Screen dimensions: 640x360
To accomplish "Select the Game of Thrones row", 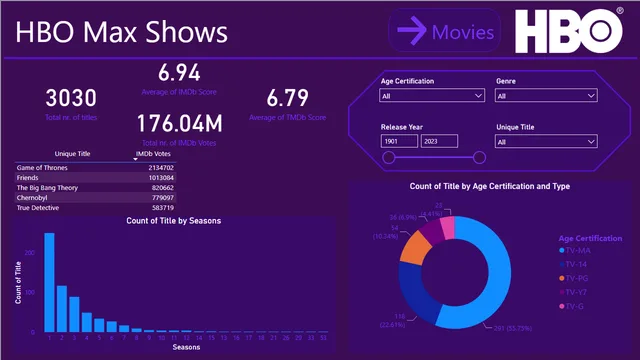I will click(96, 167).
